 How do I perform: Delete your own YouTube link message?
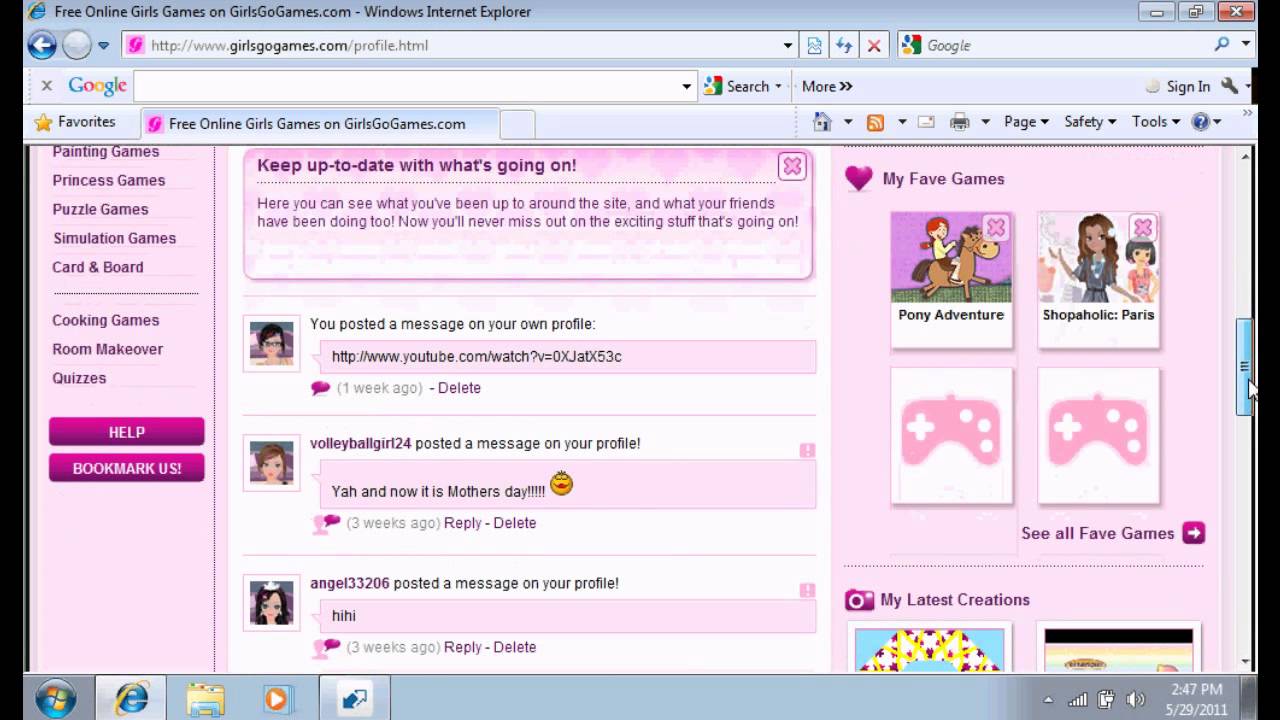point(459,388)
